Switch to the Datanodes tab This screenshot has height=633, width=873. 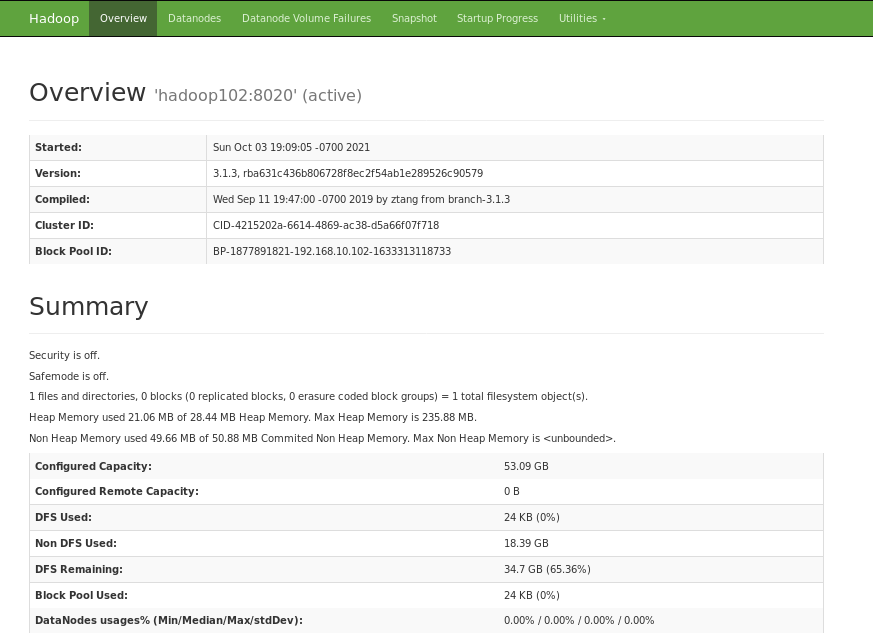click(x=194, y=18)
